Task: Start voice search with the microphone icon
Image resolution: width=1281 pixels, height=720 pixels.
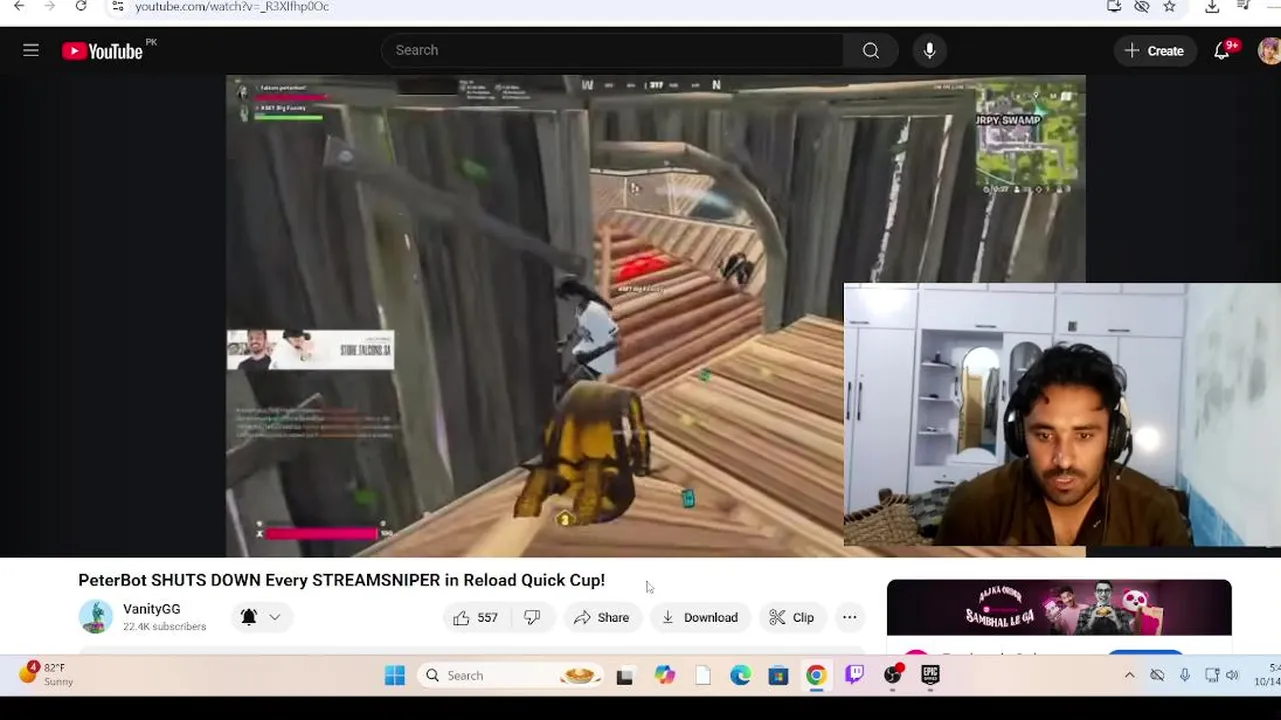Action: 929,50
